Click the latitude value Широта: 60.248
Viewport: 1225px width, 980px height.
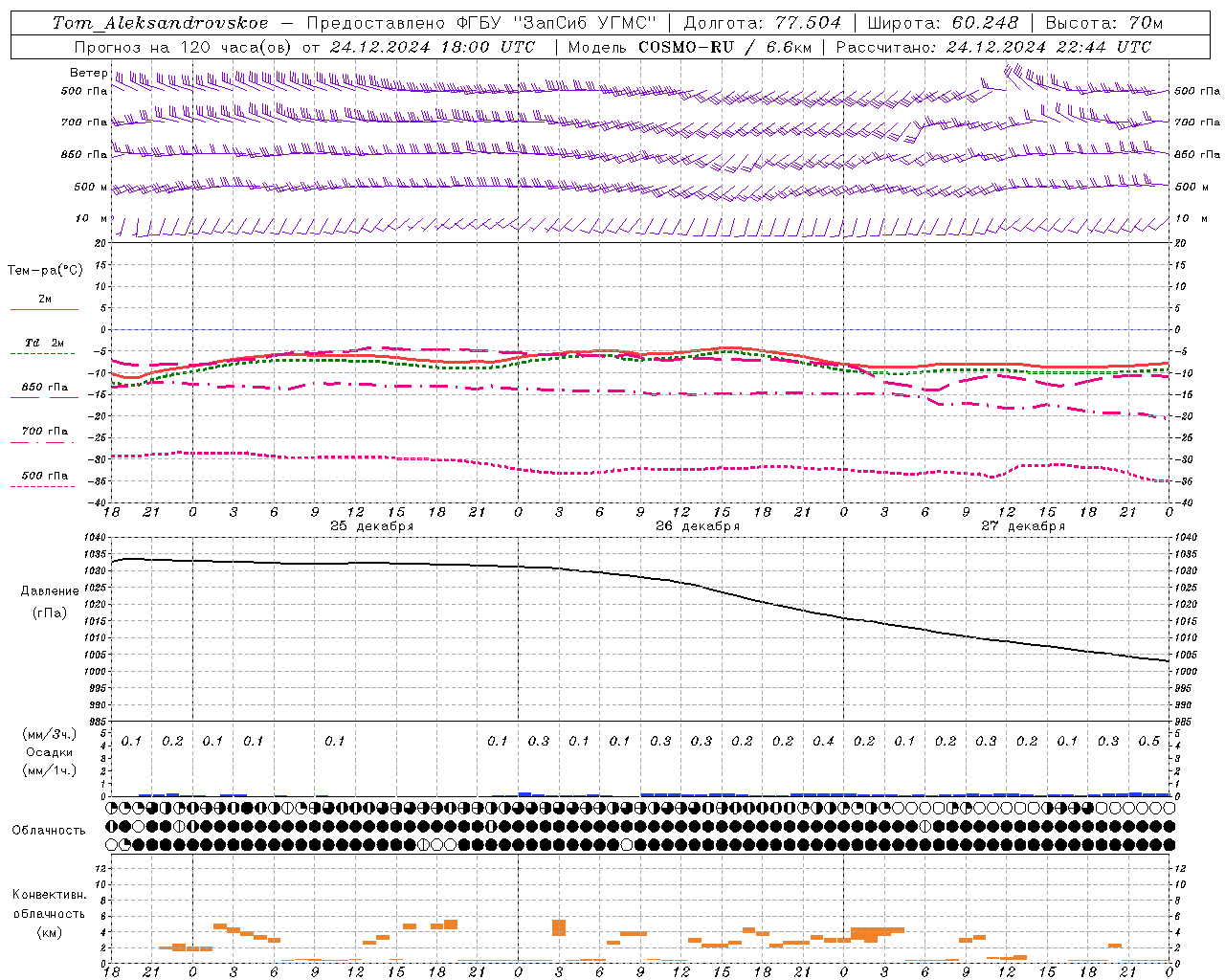coord(943,23)
